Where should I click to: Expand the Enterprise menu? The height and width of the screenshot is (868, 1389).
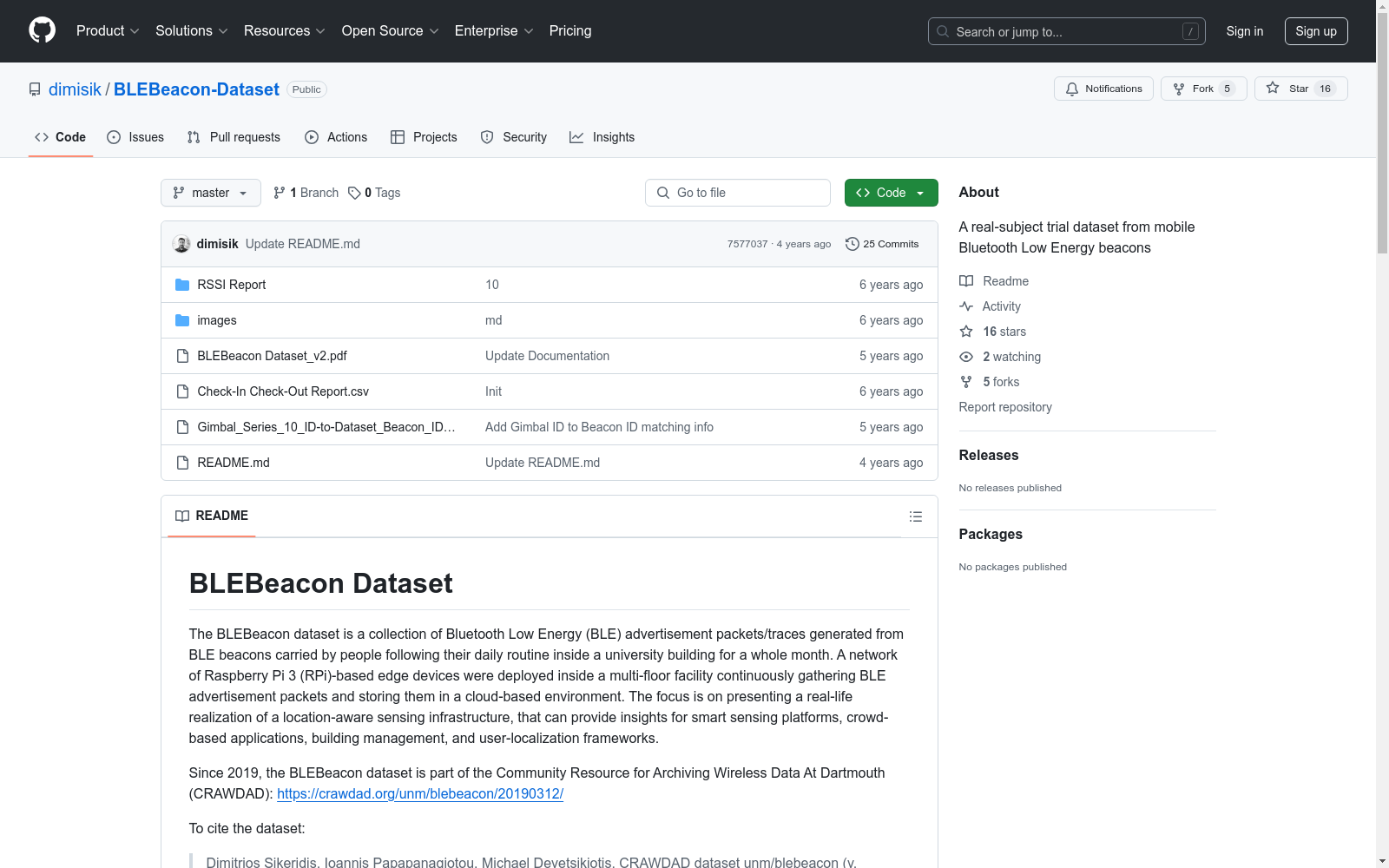tap(494, 30)
